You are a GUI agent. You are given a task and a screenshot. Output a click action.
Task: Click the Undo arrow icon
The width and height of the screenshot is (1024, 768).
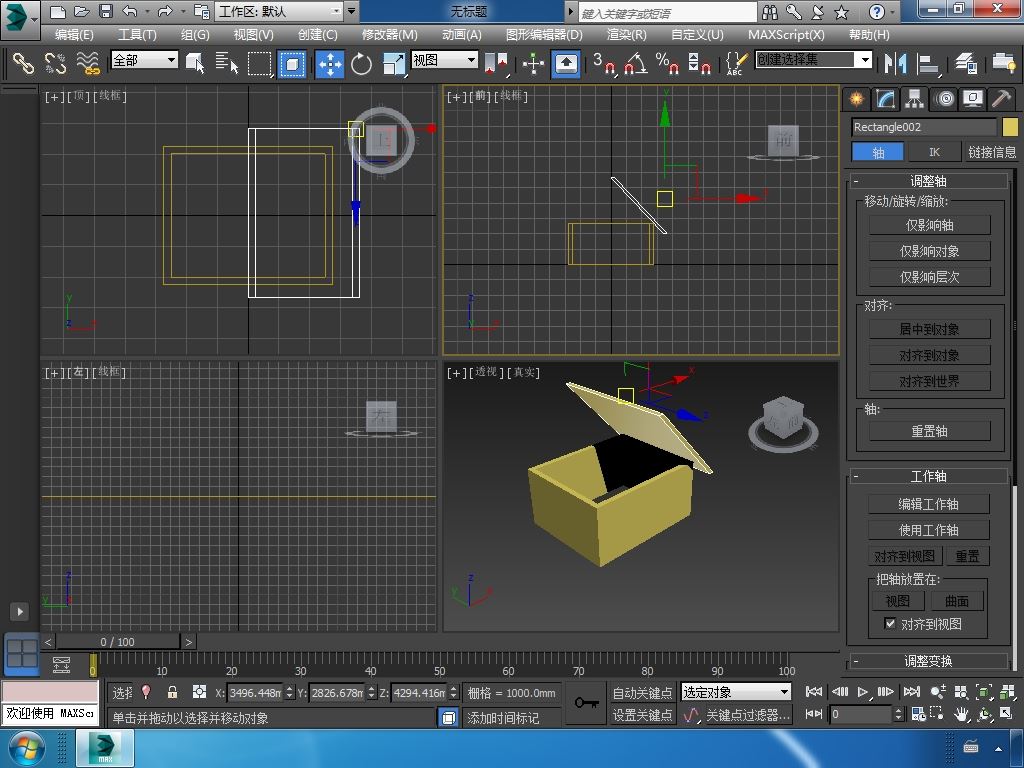(x=129, y=11)
